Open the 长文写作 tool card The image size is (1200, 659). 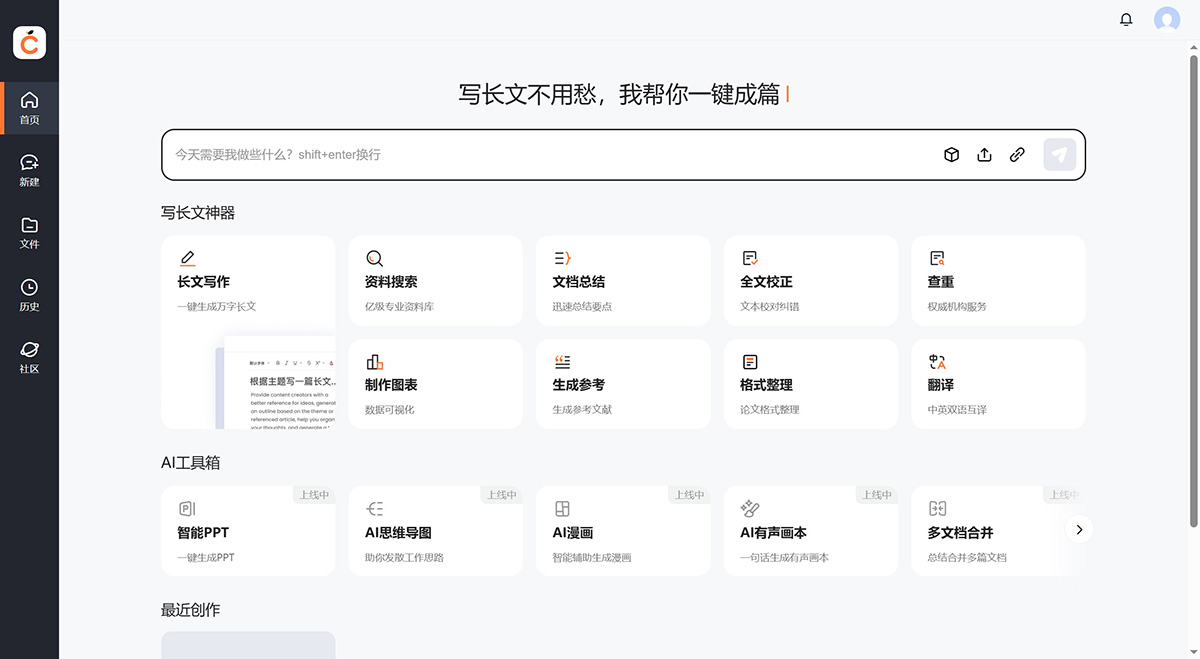click(x=248, y=280)
